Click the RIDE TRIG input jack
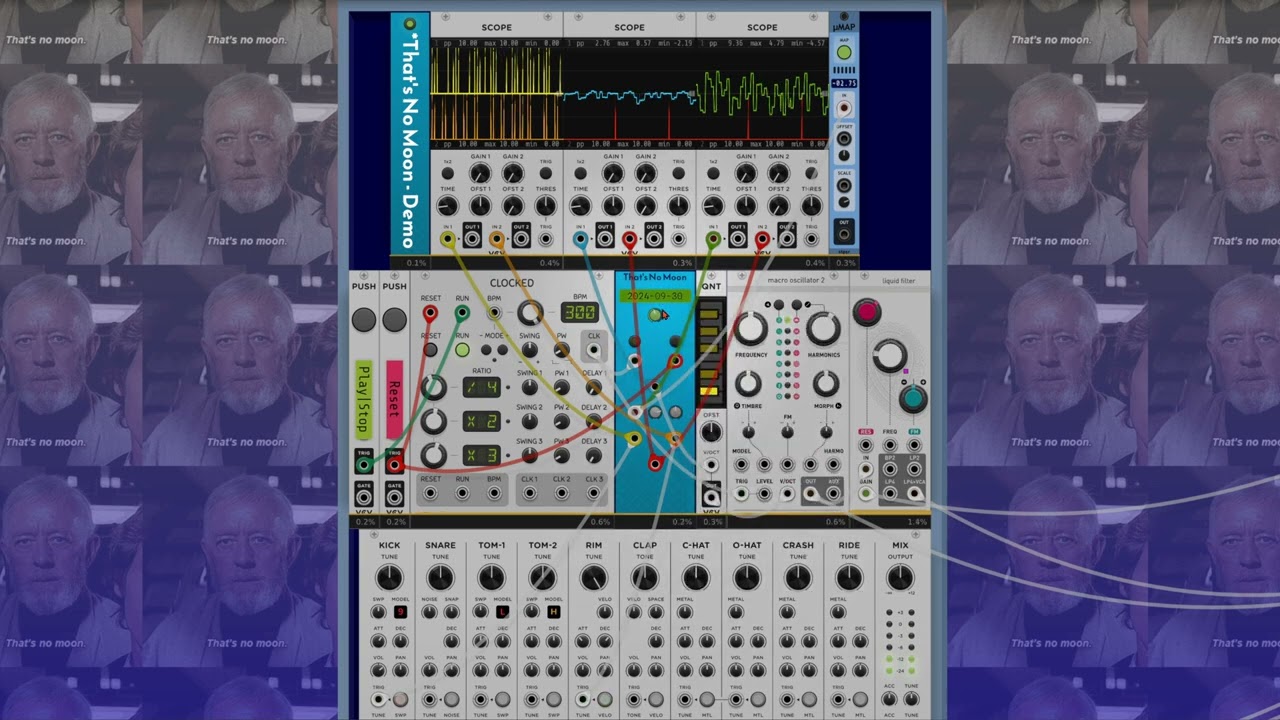 pos(838,700)
